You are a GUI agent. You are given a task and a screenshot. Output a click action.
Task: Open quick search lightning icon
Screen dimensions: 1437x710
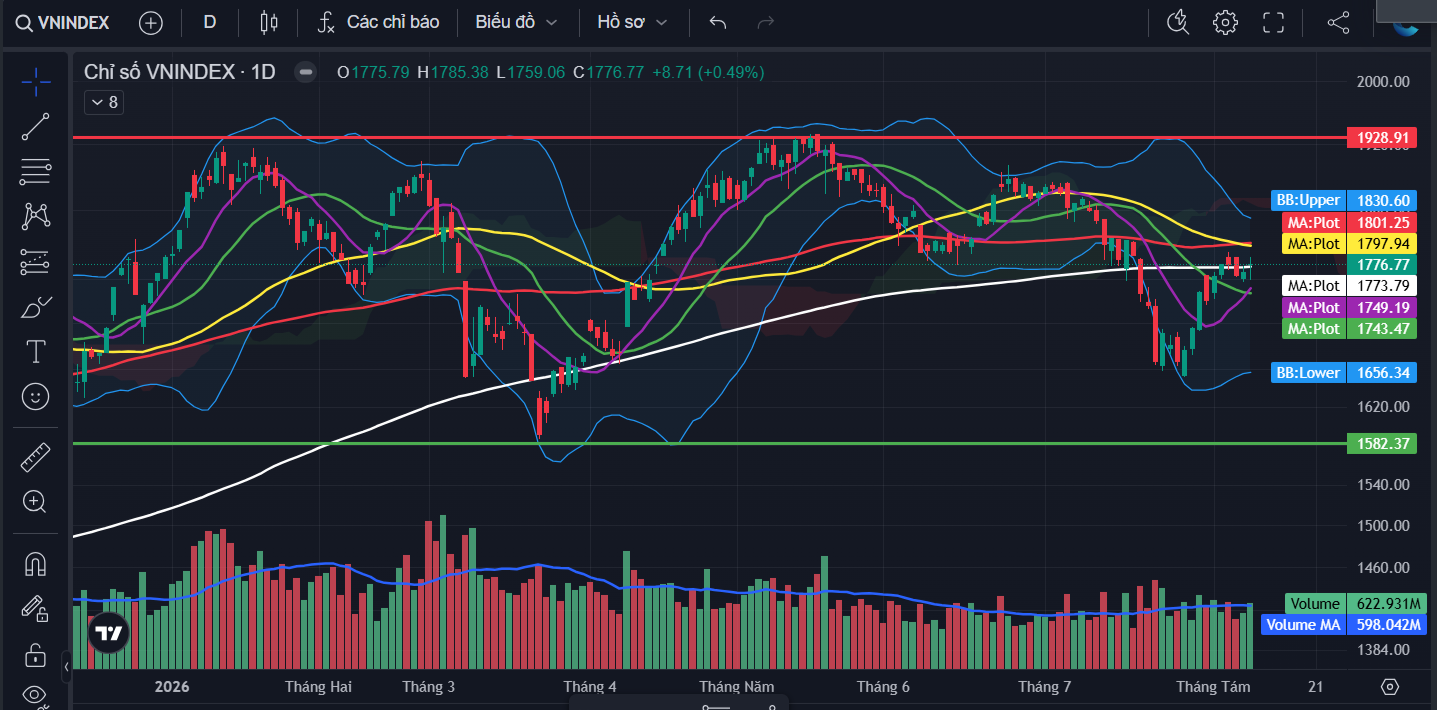pos(1179,22)
